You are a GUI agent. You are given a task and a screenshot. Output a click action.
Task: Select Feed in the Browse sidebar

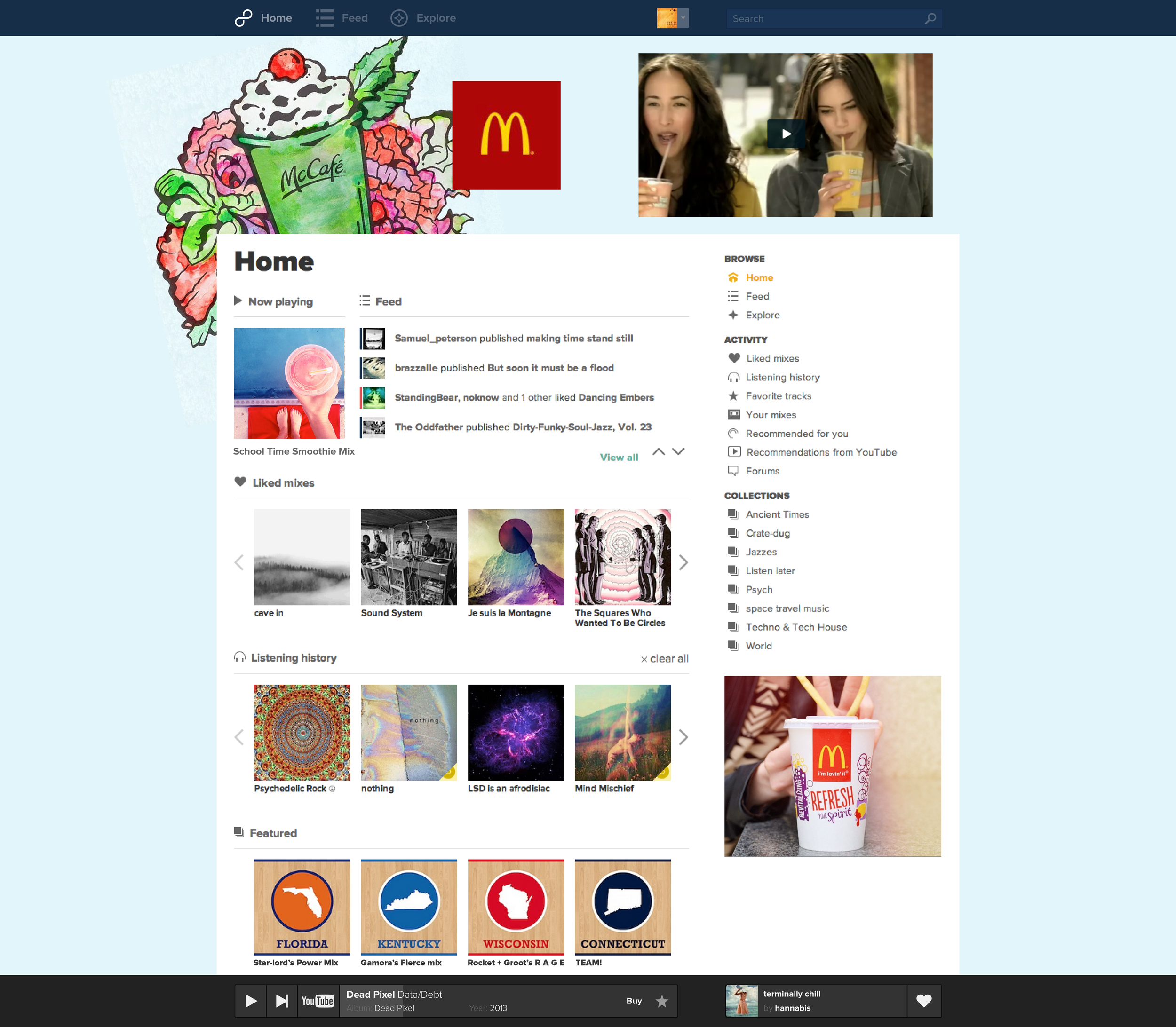[757, 296]
